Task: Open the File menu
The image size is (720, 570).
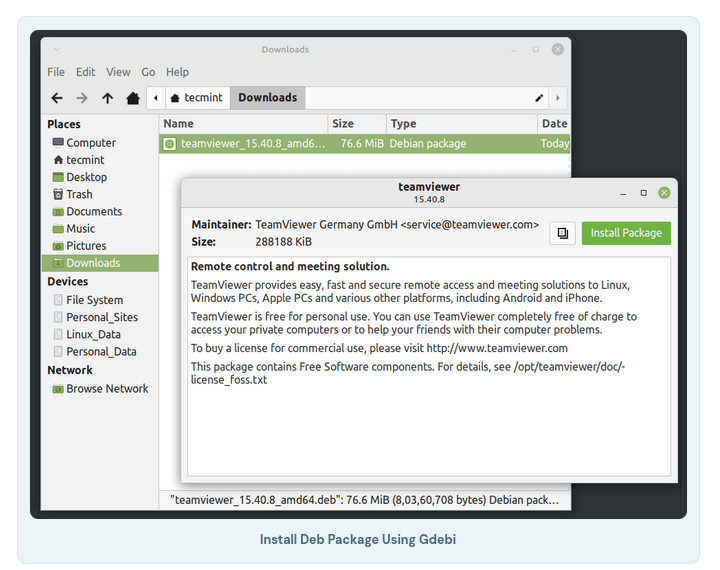Action: [56, 72]
